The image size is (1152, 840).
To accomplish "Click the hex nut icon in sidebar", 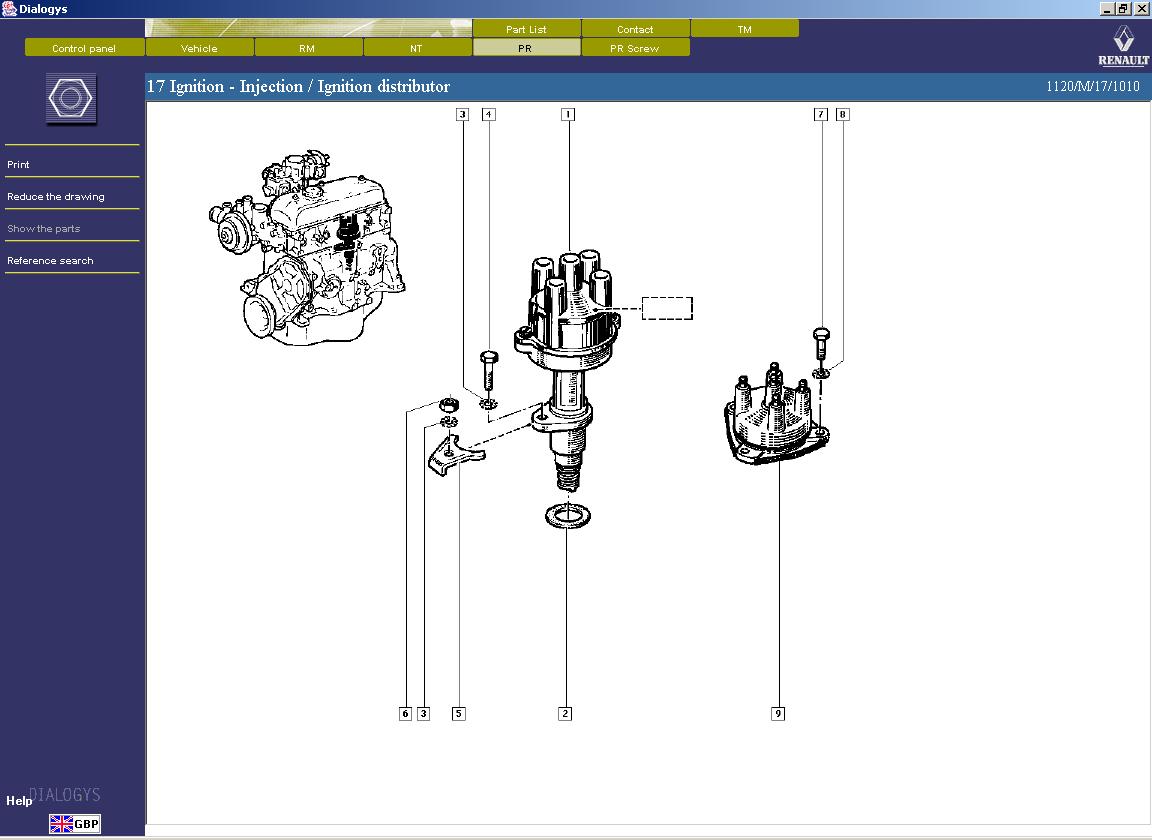I will coord(71,98).
